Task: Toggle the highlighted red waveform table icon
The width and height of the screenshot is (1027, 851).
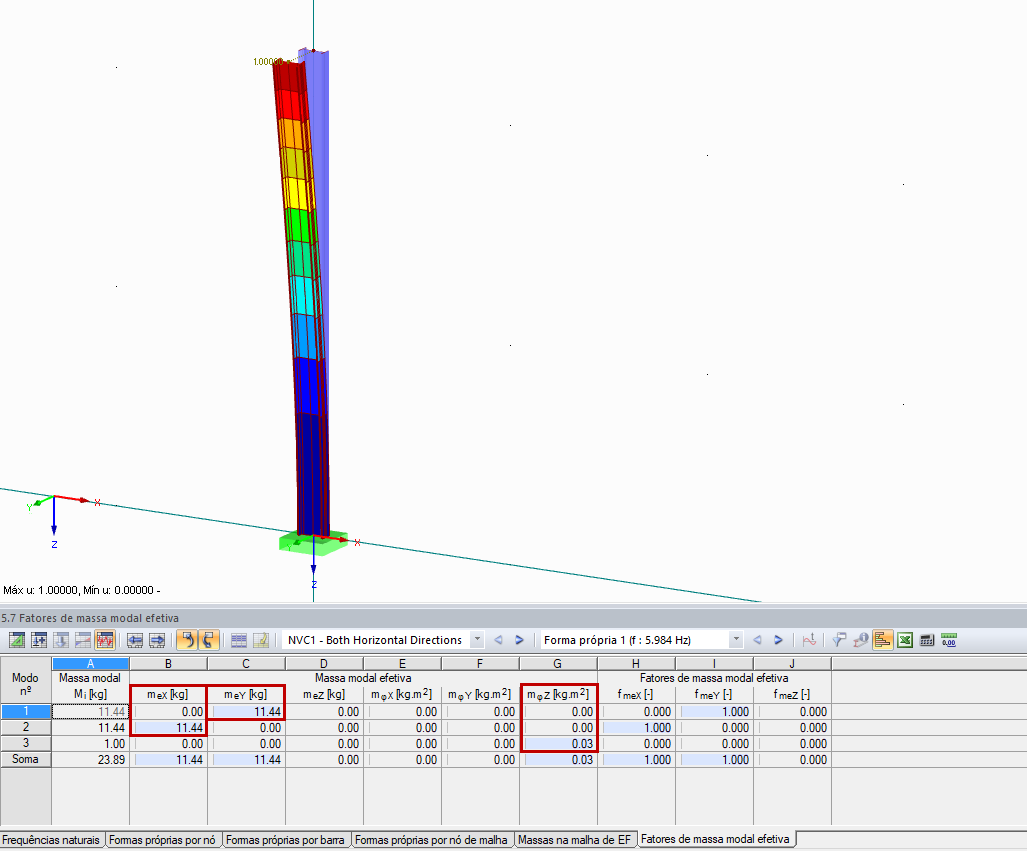Action: 105,640
